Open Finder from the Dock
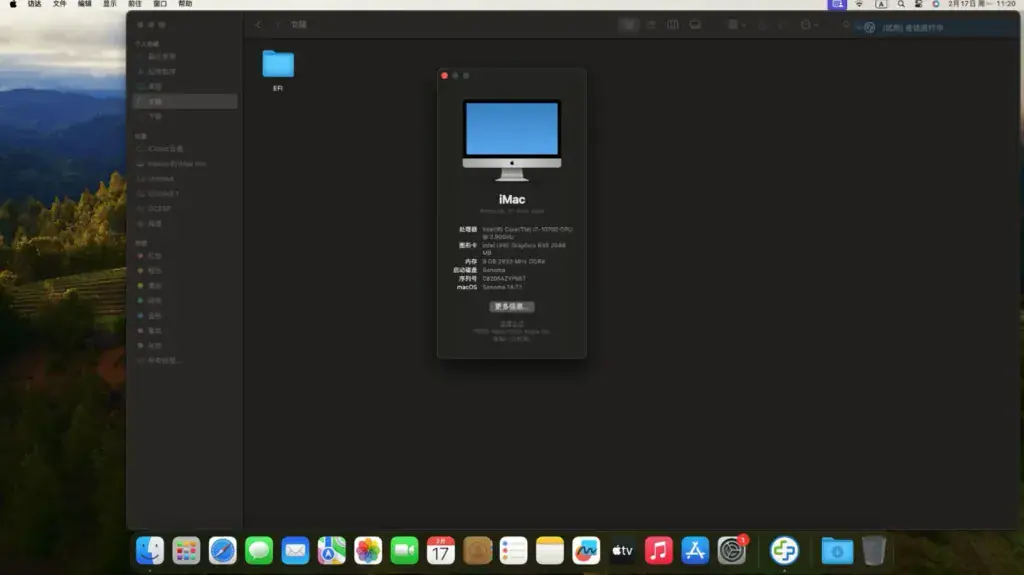Image resolution: width=1024 pixels, height=575 pixels. 150,550
